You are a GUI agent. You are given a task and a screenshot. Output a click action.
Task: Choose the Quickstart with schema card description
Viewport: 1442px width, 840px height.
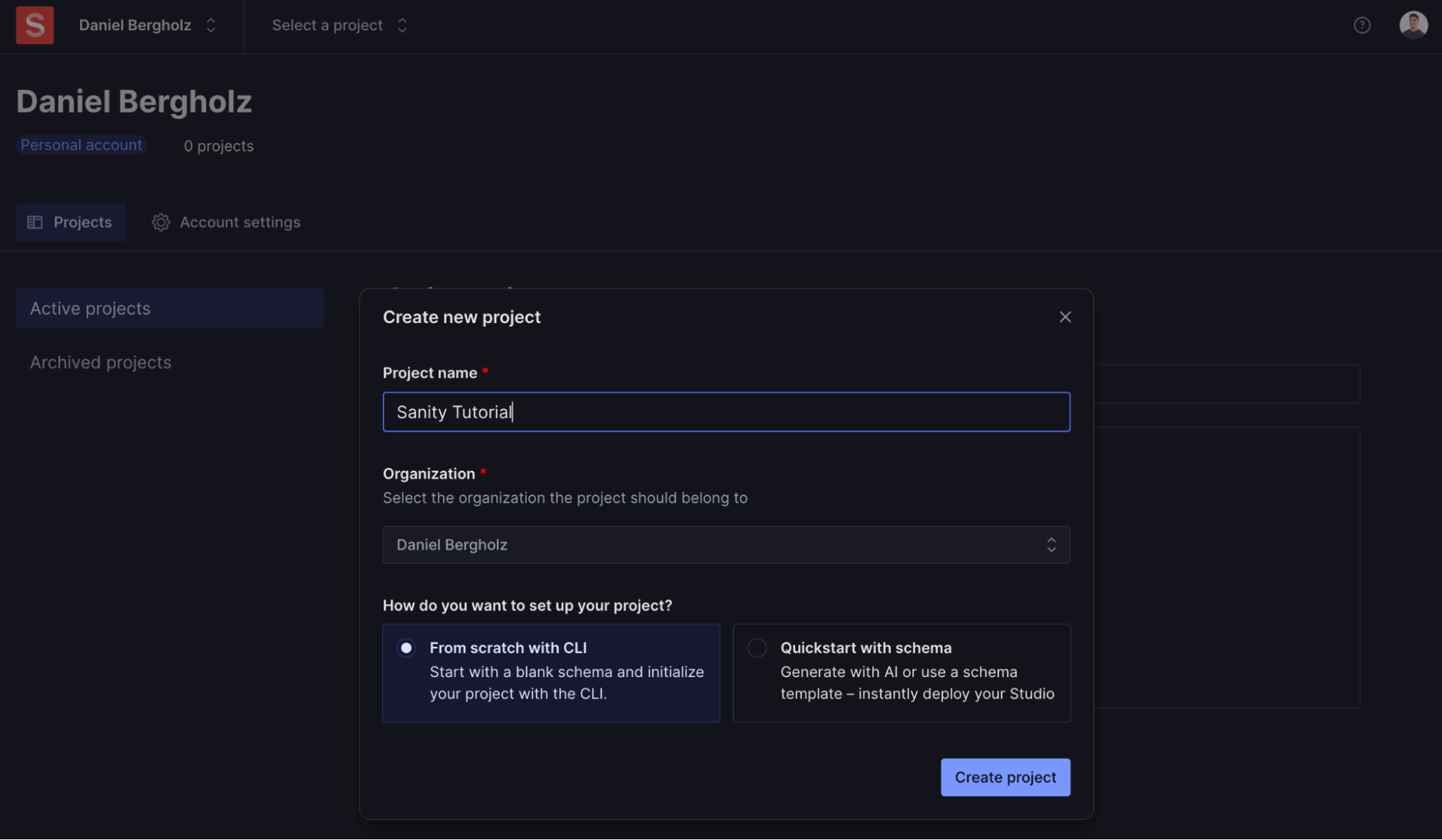pos(916,683)
